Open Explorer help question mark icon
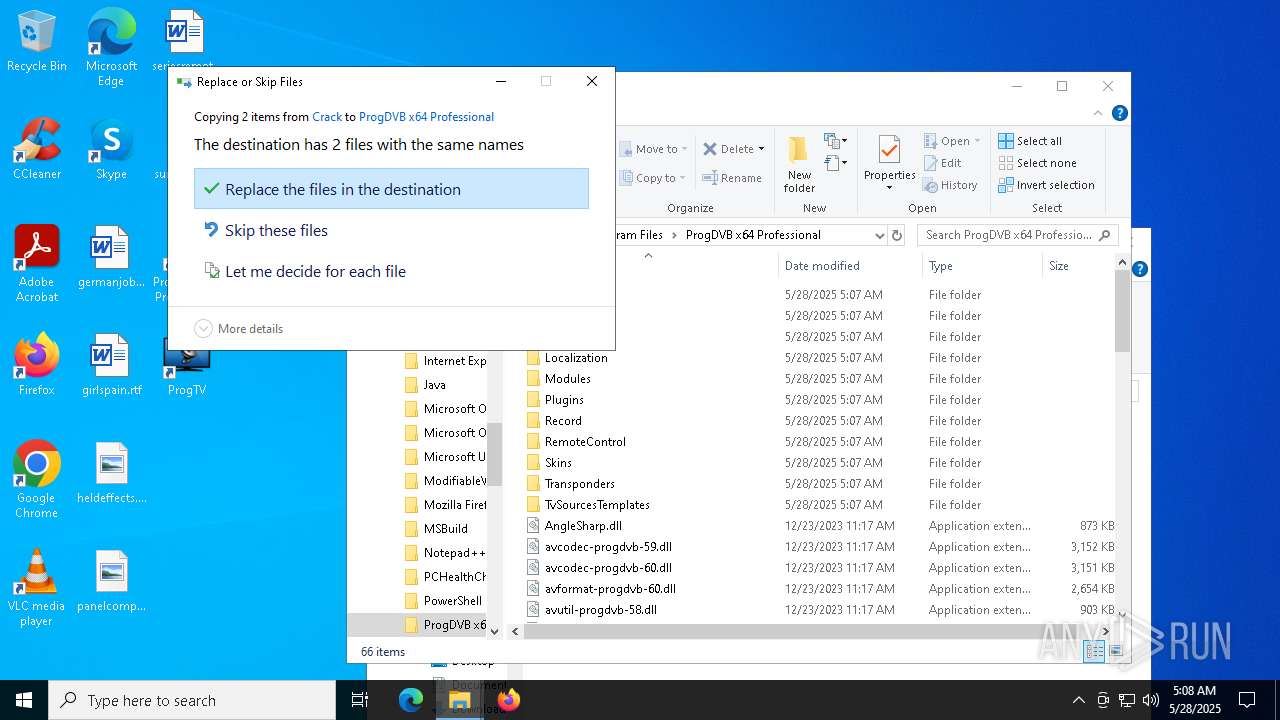The width and height of the screenshot is (1280, 720). tap(1120, 114)
